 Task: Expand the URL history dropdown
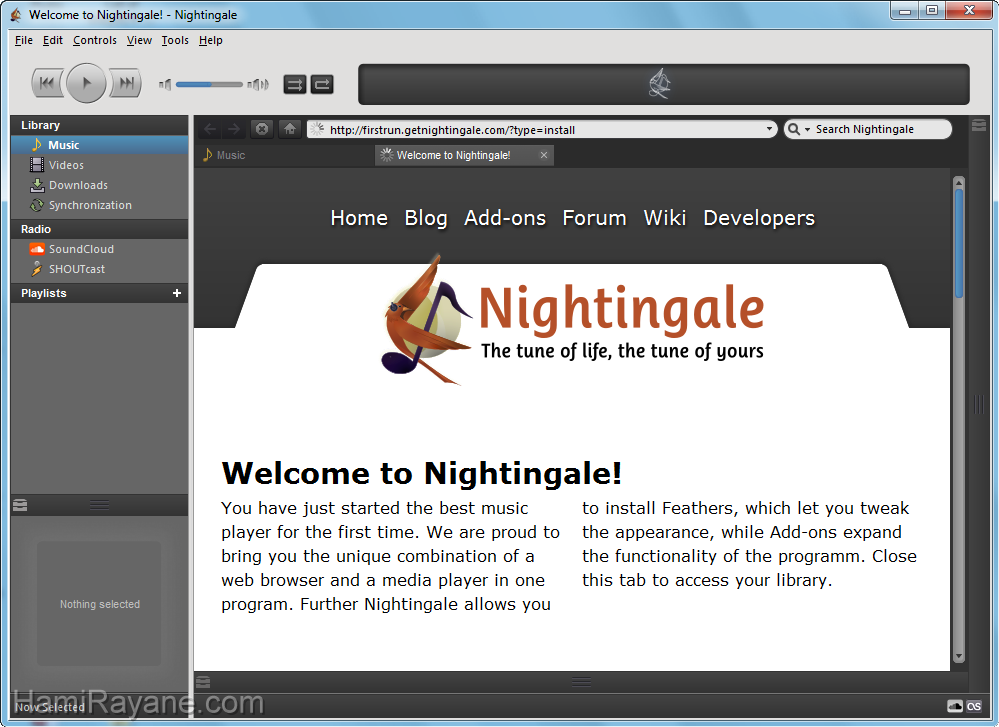pos(769,129)
